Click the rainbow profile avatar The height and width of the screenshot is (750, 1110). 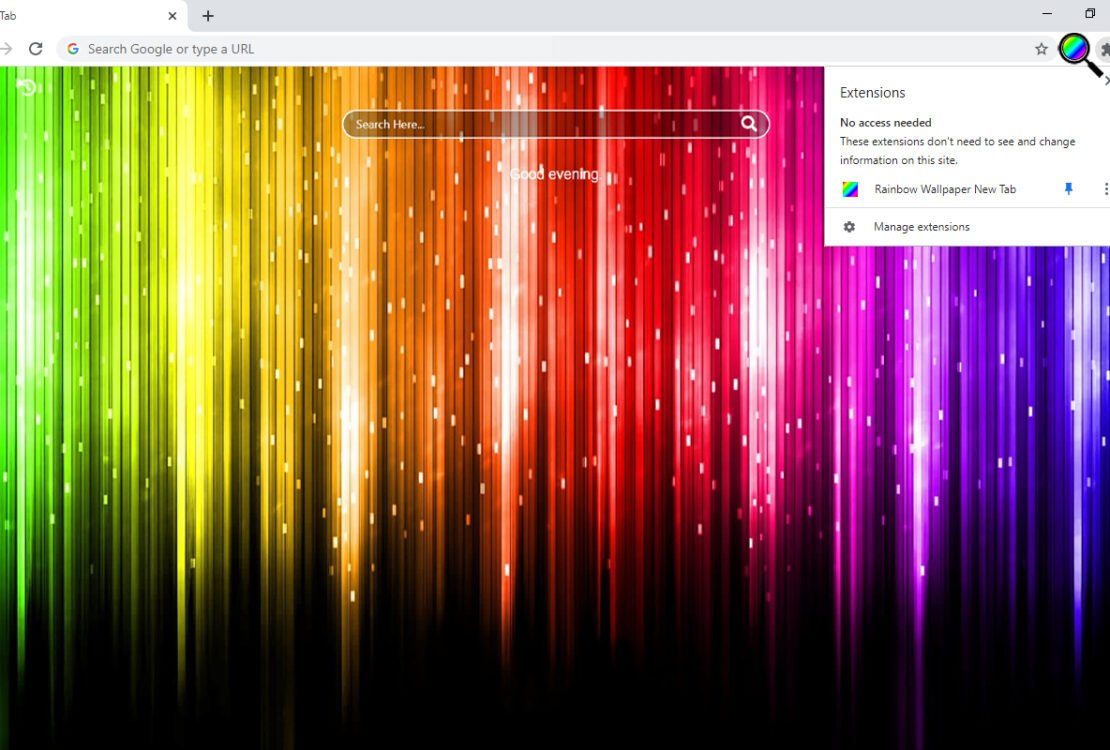(x=1074, y=48)
